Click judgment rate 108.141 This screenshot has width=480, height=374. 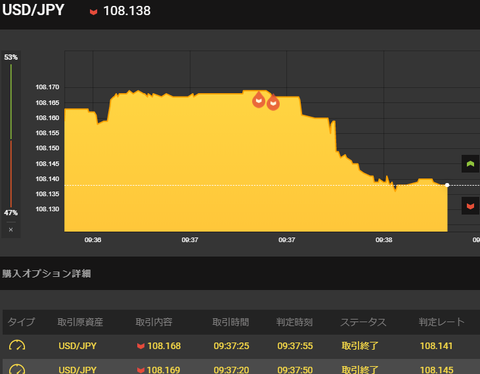[x=436, y=346]
